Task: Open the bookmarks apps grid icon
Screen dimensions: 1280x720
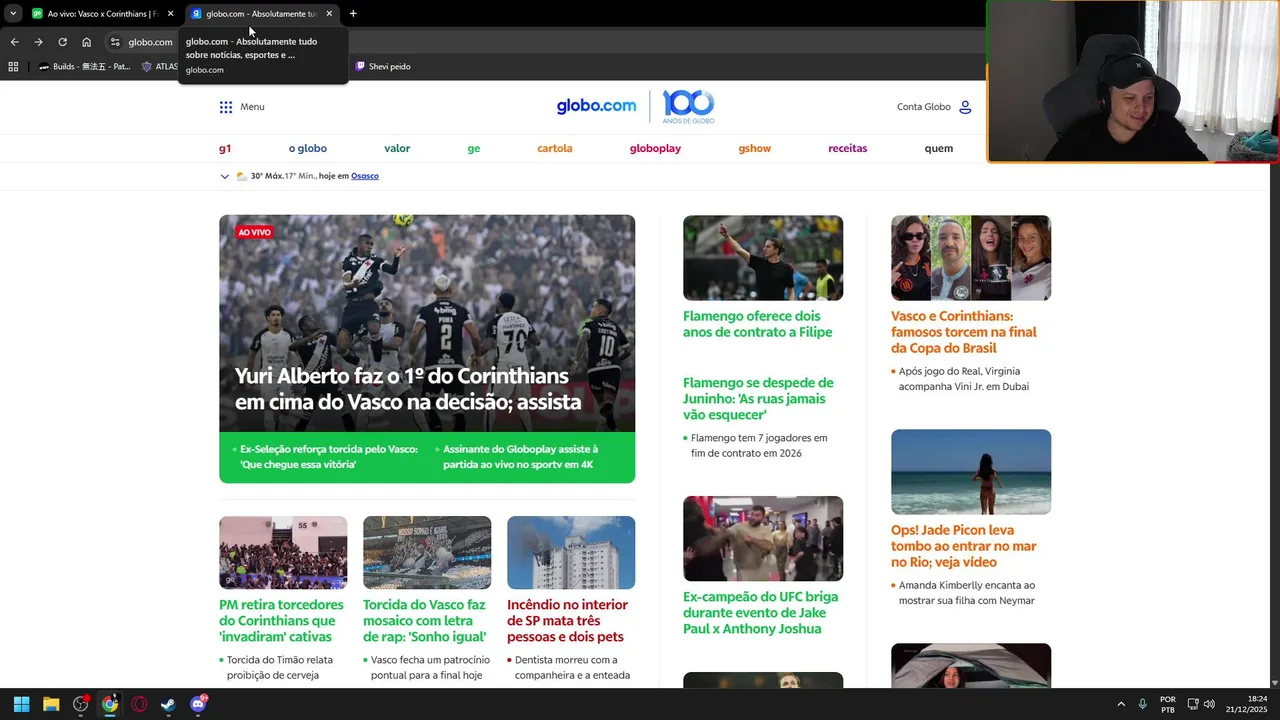Action: point(13,67)
